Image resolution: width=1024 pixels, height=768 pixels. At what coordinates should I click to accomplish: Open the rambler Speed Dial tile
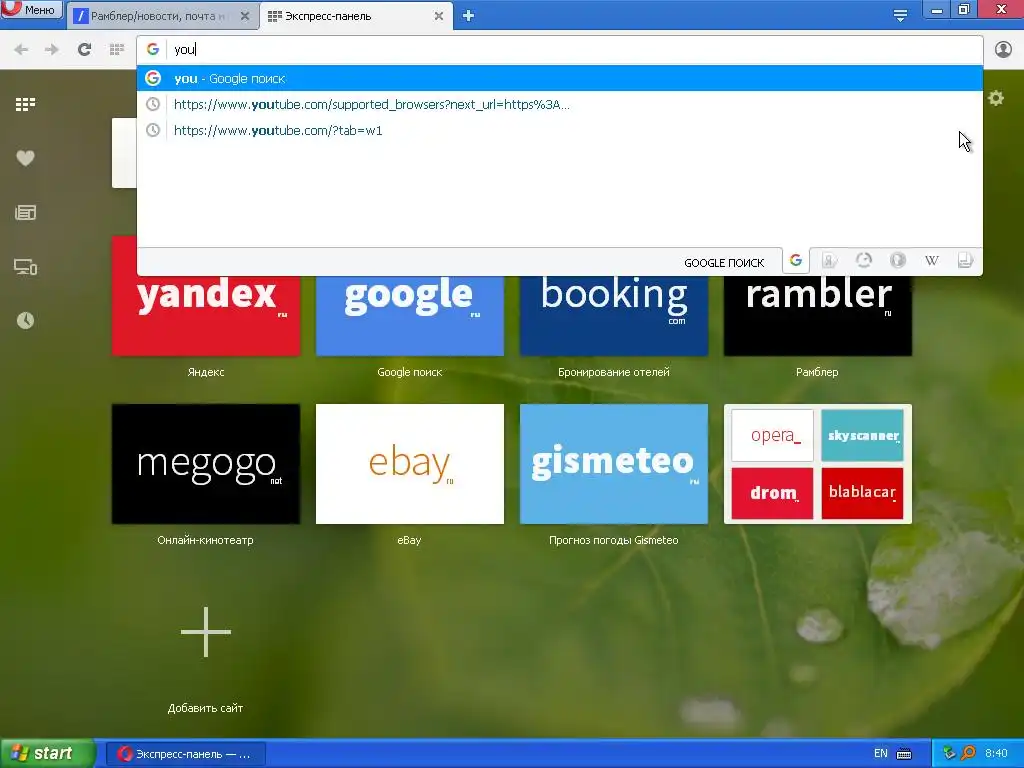pos(818,315)
